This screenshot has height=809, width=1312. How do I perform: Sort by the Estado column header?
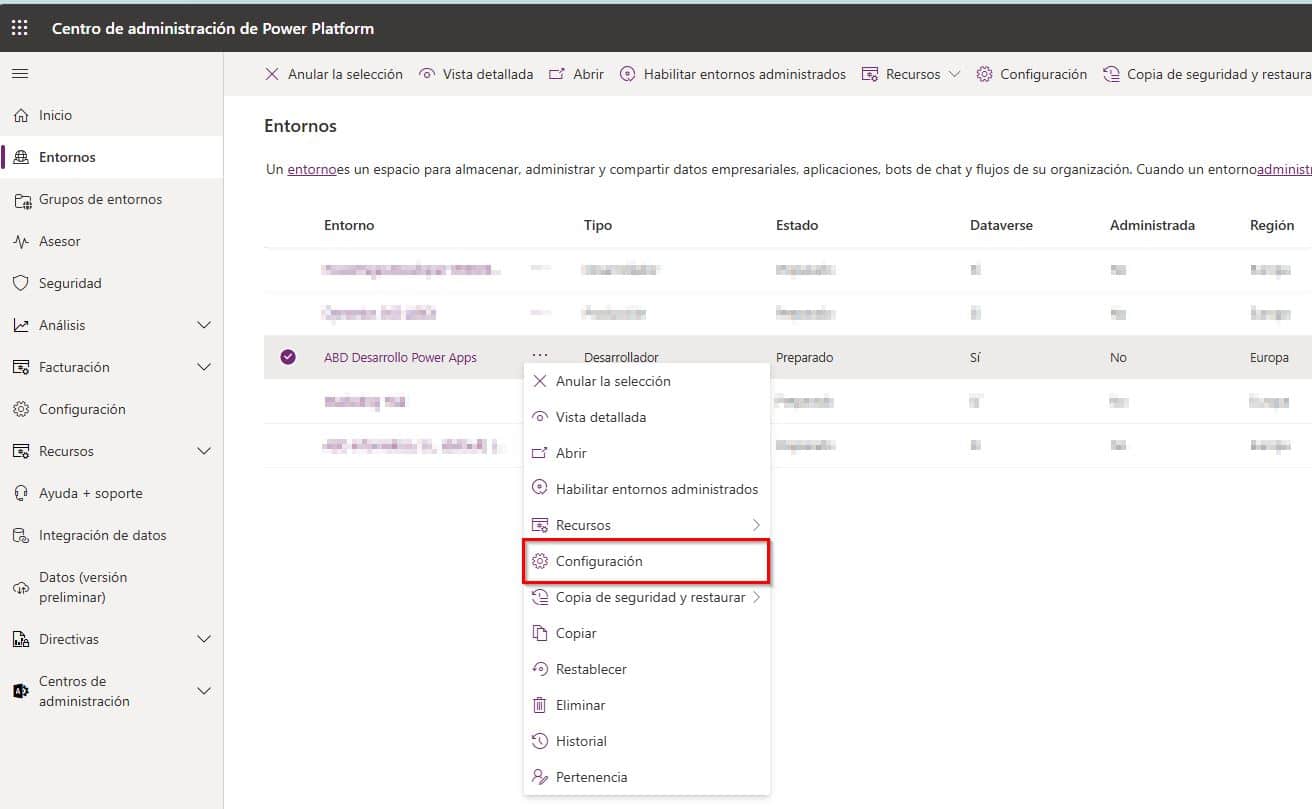tap(797, 225)
